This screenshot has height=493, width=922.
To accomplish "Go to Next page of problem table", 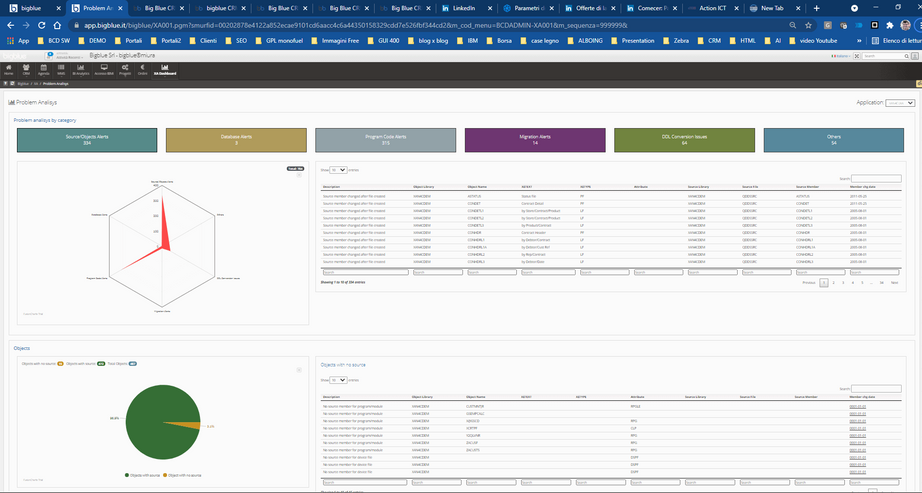I will point(894,283).
